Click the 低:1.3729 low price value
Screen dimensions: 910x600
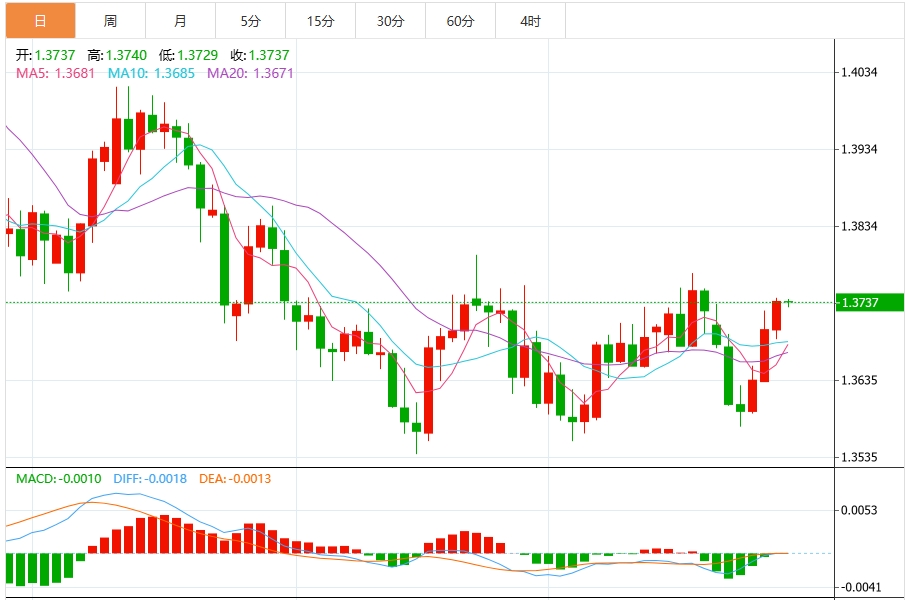[188, 55]
